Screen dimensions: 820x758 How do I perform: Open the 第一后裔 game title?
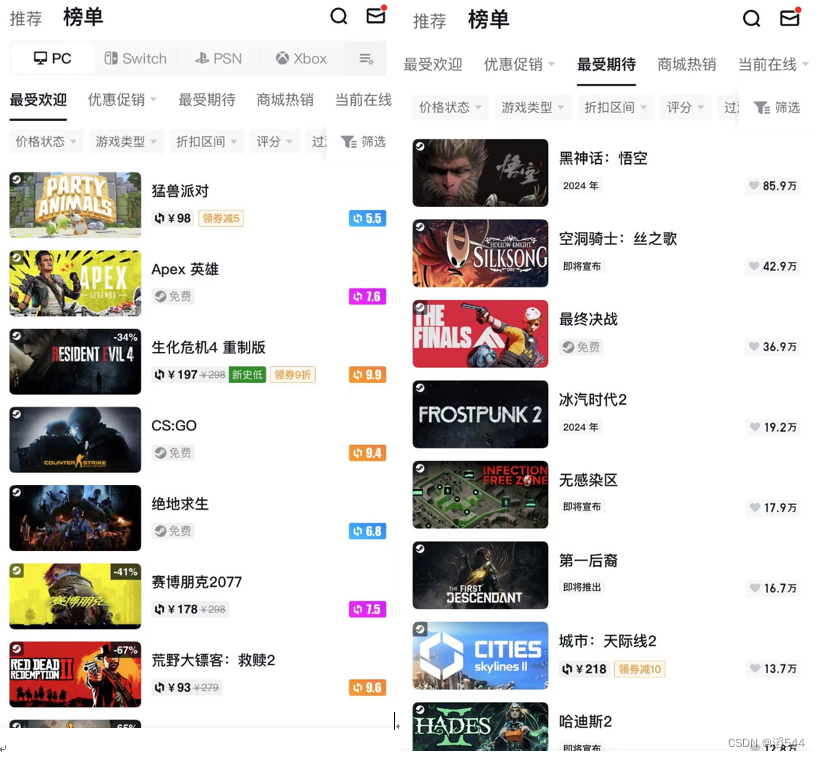(x=588, y=561)
